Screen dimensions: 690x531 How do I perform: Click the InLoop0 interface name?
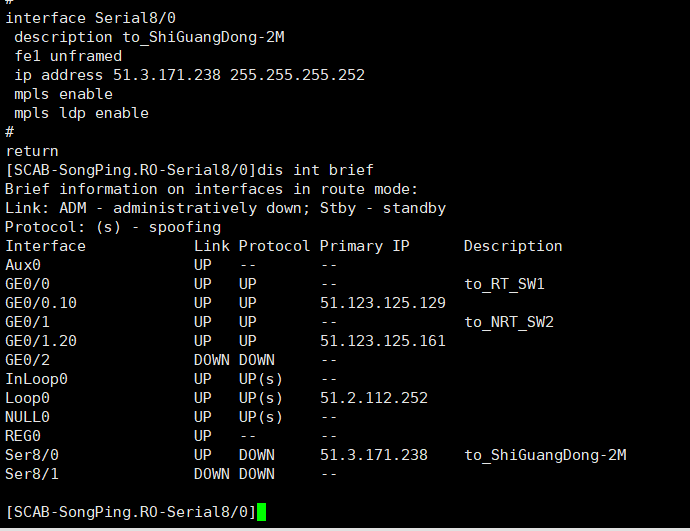pyautogui.click(x=37, y=379)
